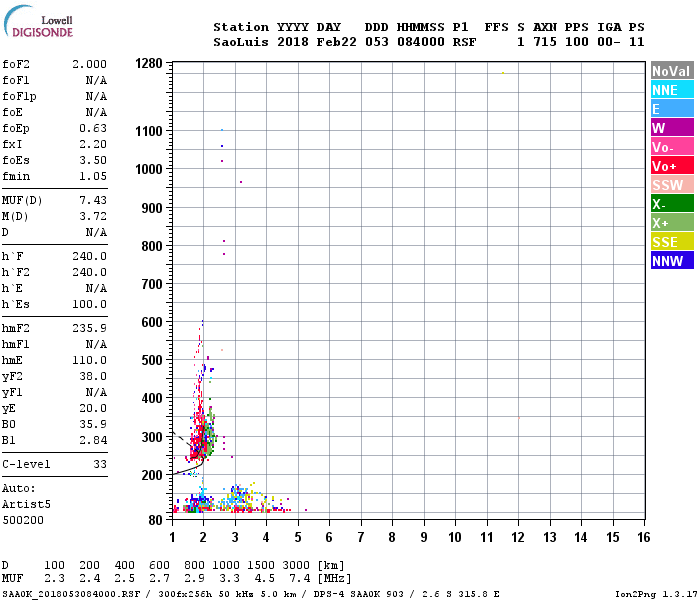Click the 10 MHz frequency axis label
This screenshot has width=700, height=600.
[455, 537]
